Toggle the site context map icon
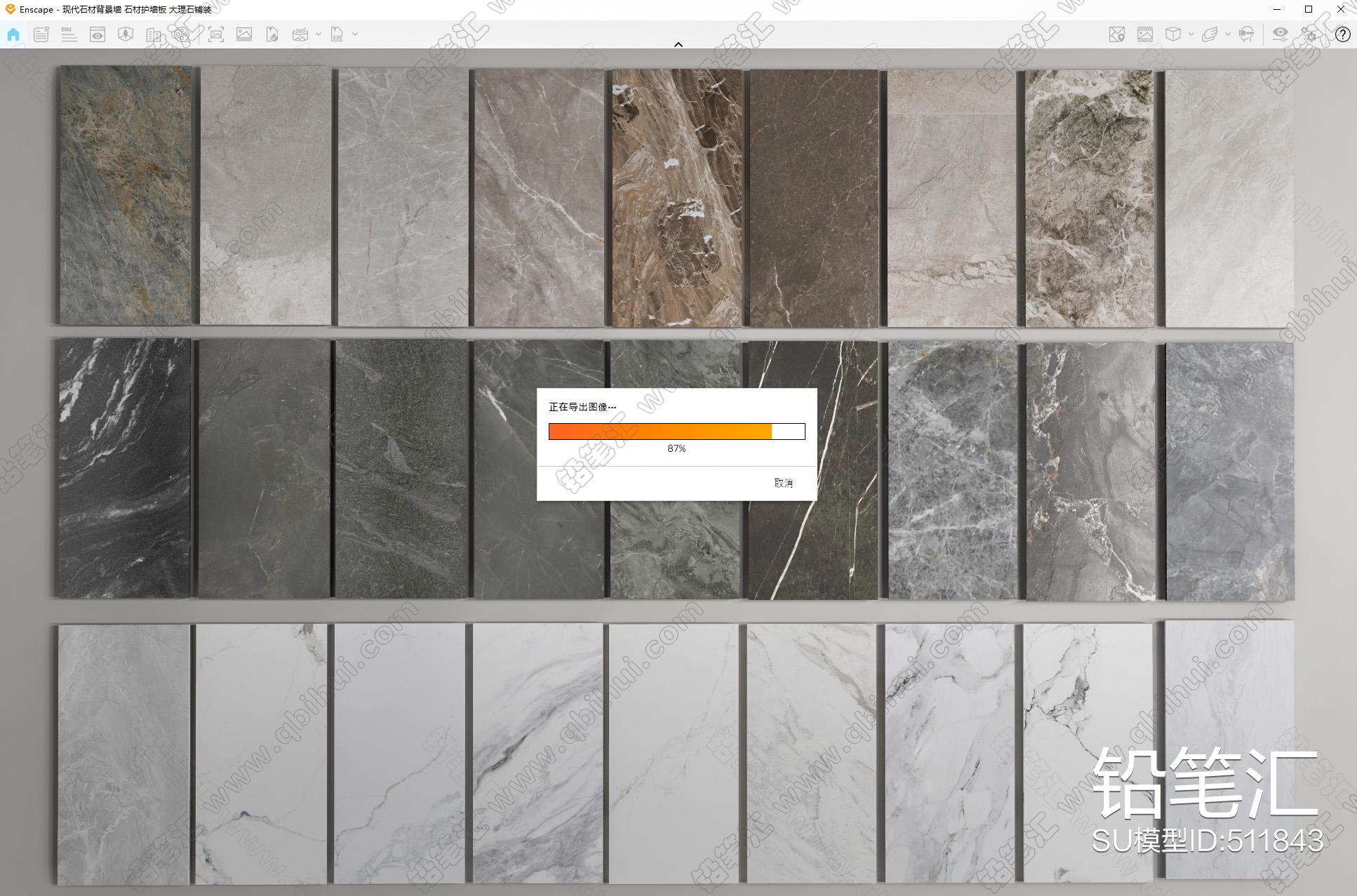This screenshot has height=896, width=1357. (1117, 34)
